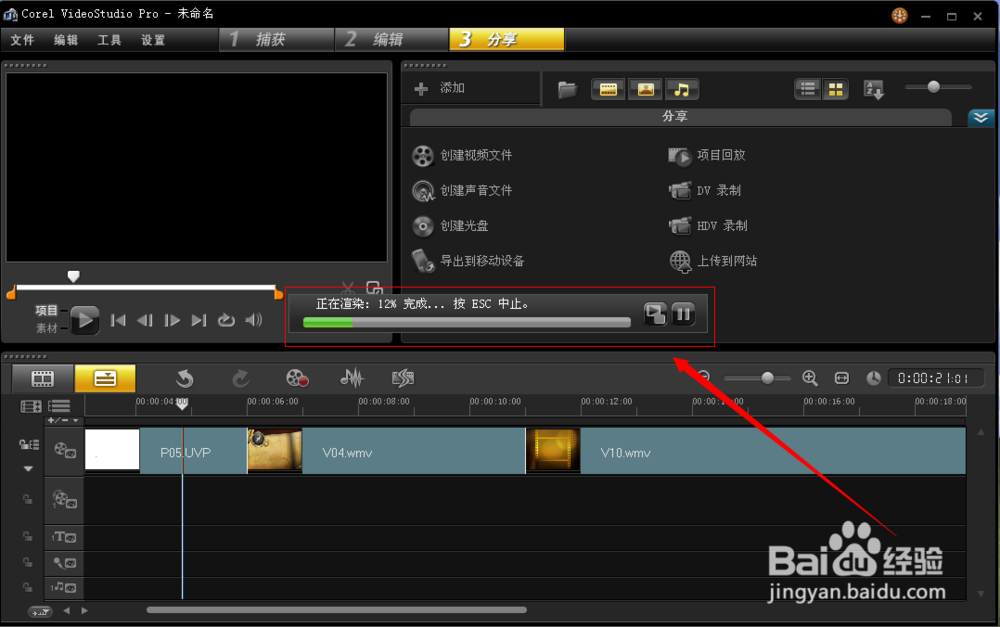Click the 添加 add media button
The image size is (1000, 627).
pos(440,88)
